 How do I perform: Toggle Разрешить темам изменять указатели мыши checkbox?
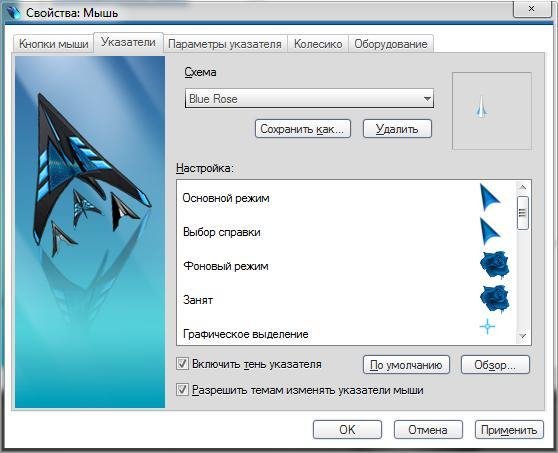(x=183, y=390)
